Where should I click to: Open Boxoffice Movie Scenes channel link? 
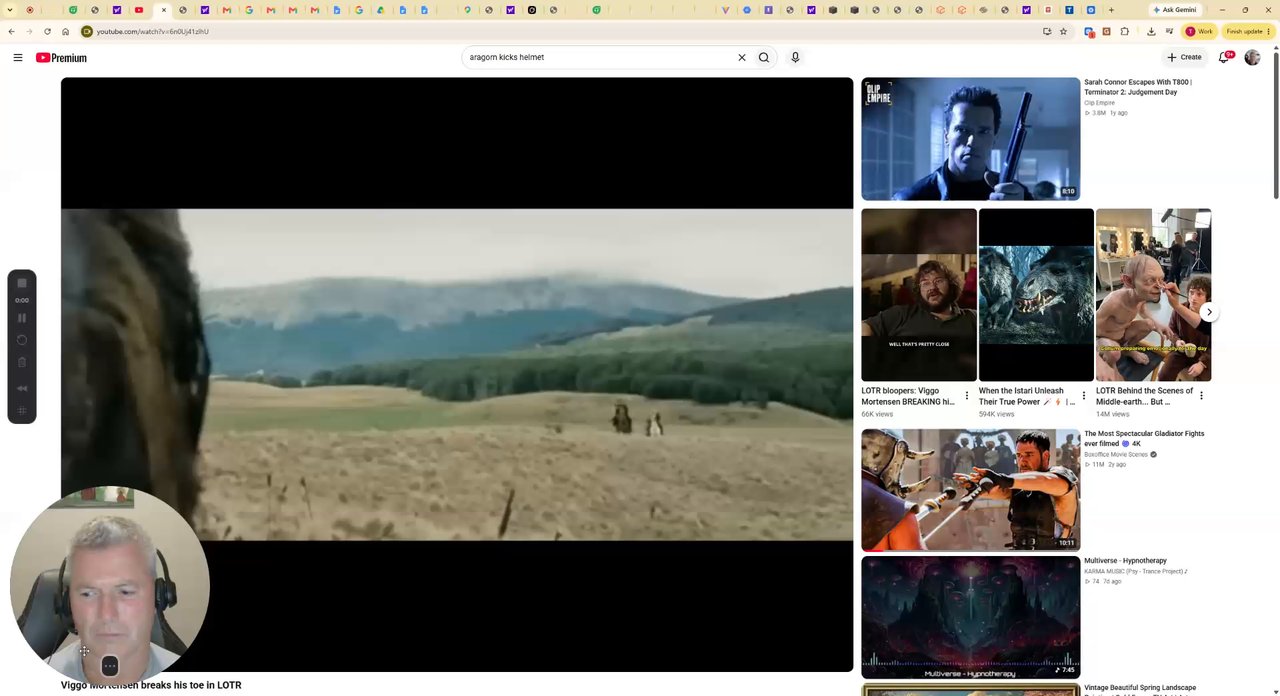point(1116,455)
